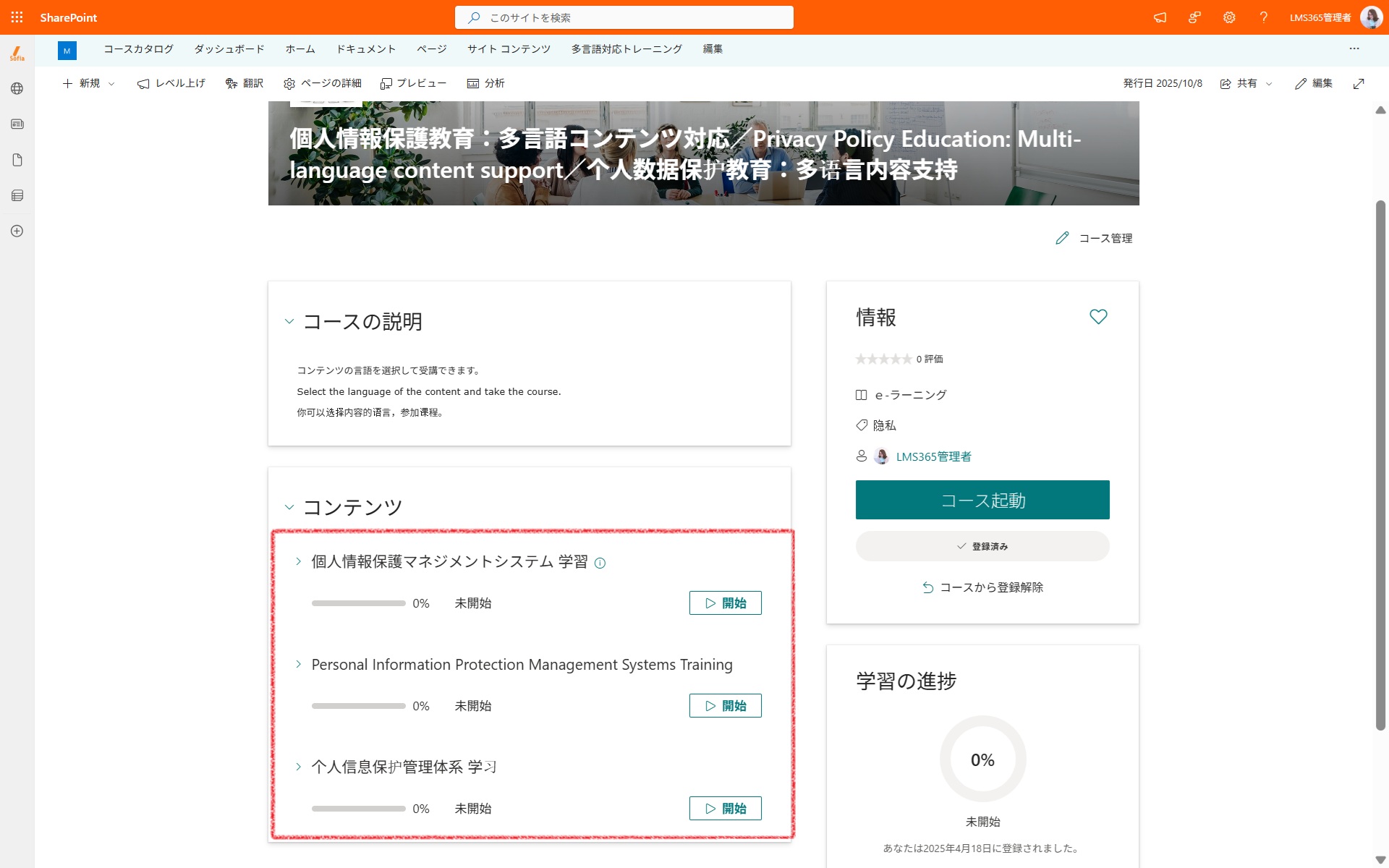Screen dimensions: 1389x868
Task: Open the megaphone announcements icon in header
Action: [1160, 17]
